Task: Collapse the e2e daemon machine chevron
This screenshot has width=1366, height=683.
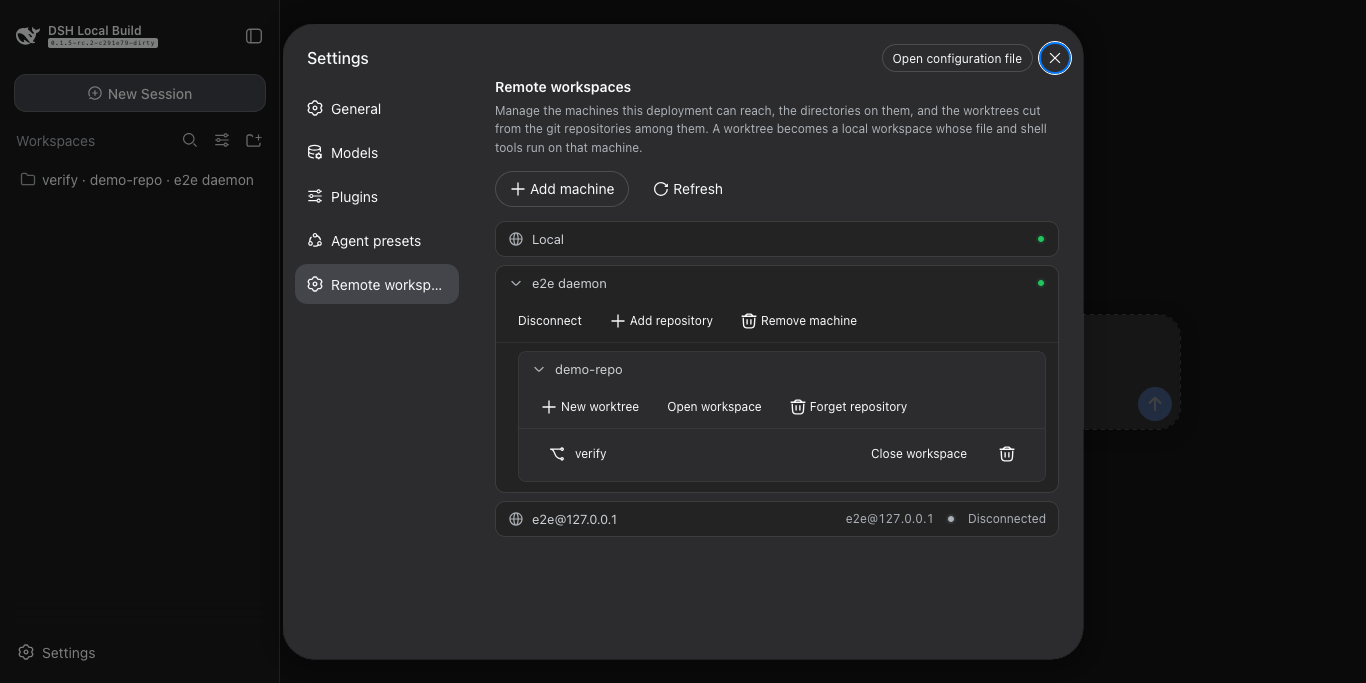Action: point(516,284)
